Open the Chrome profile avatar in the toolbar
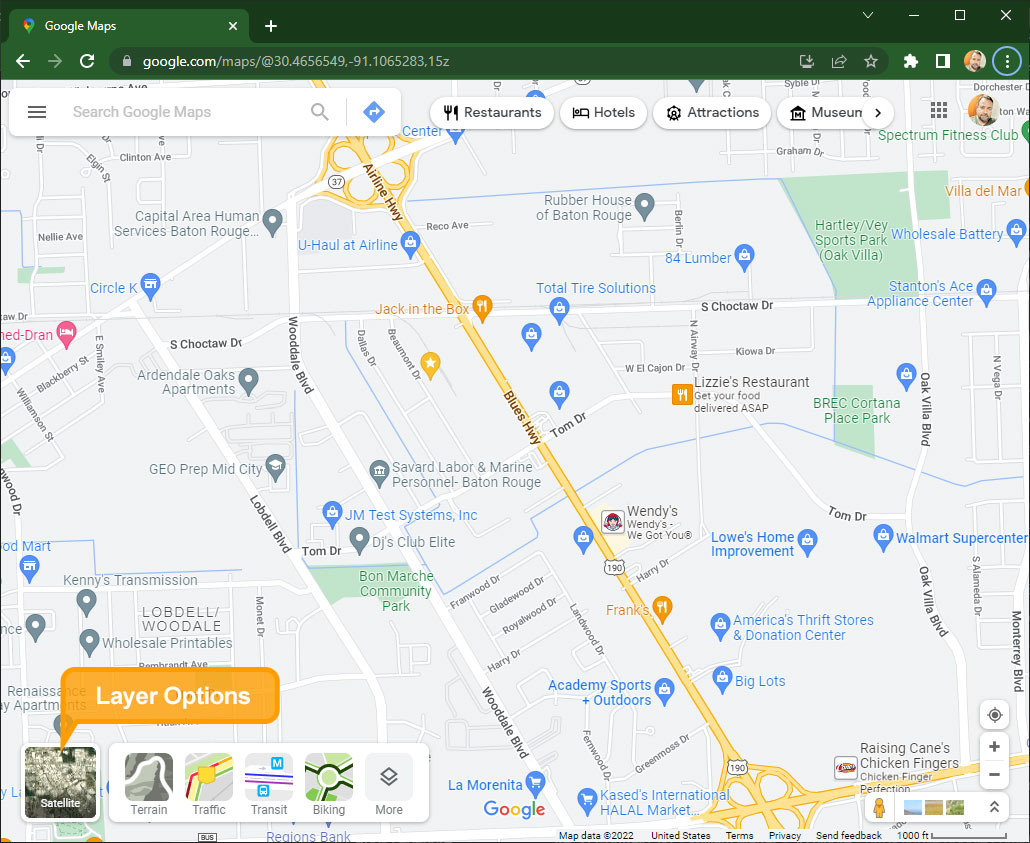 coord(974,61)
